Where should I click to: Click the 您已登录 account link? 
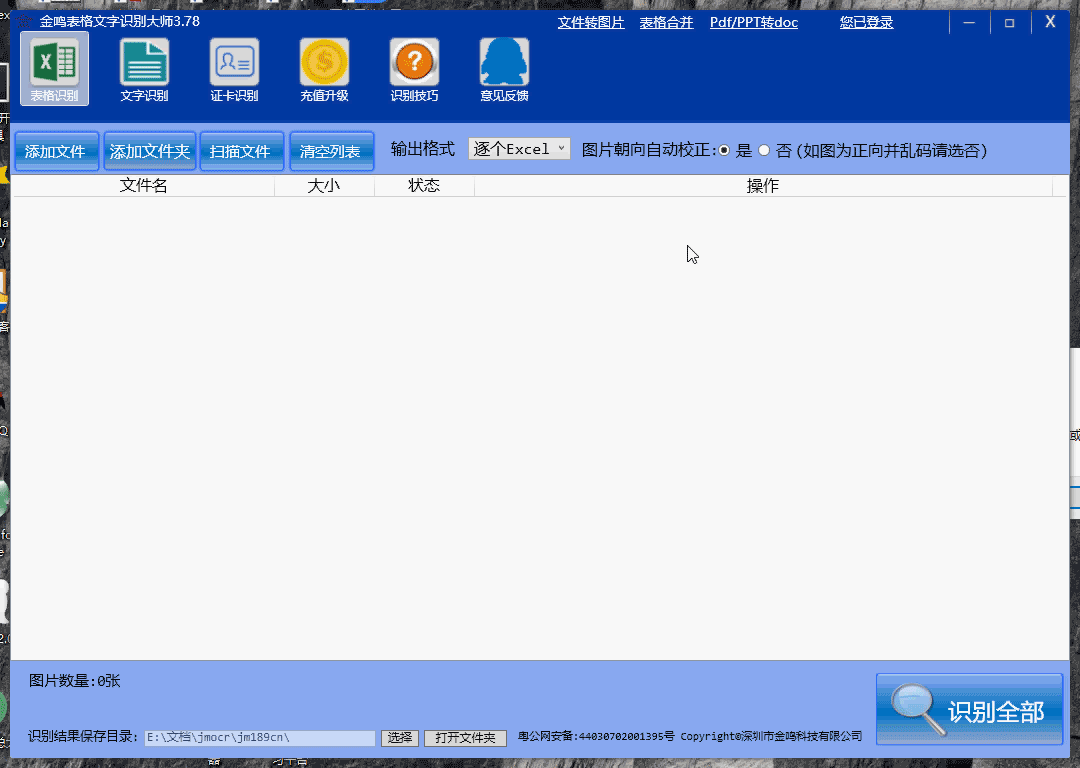pos(866,23)
